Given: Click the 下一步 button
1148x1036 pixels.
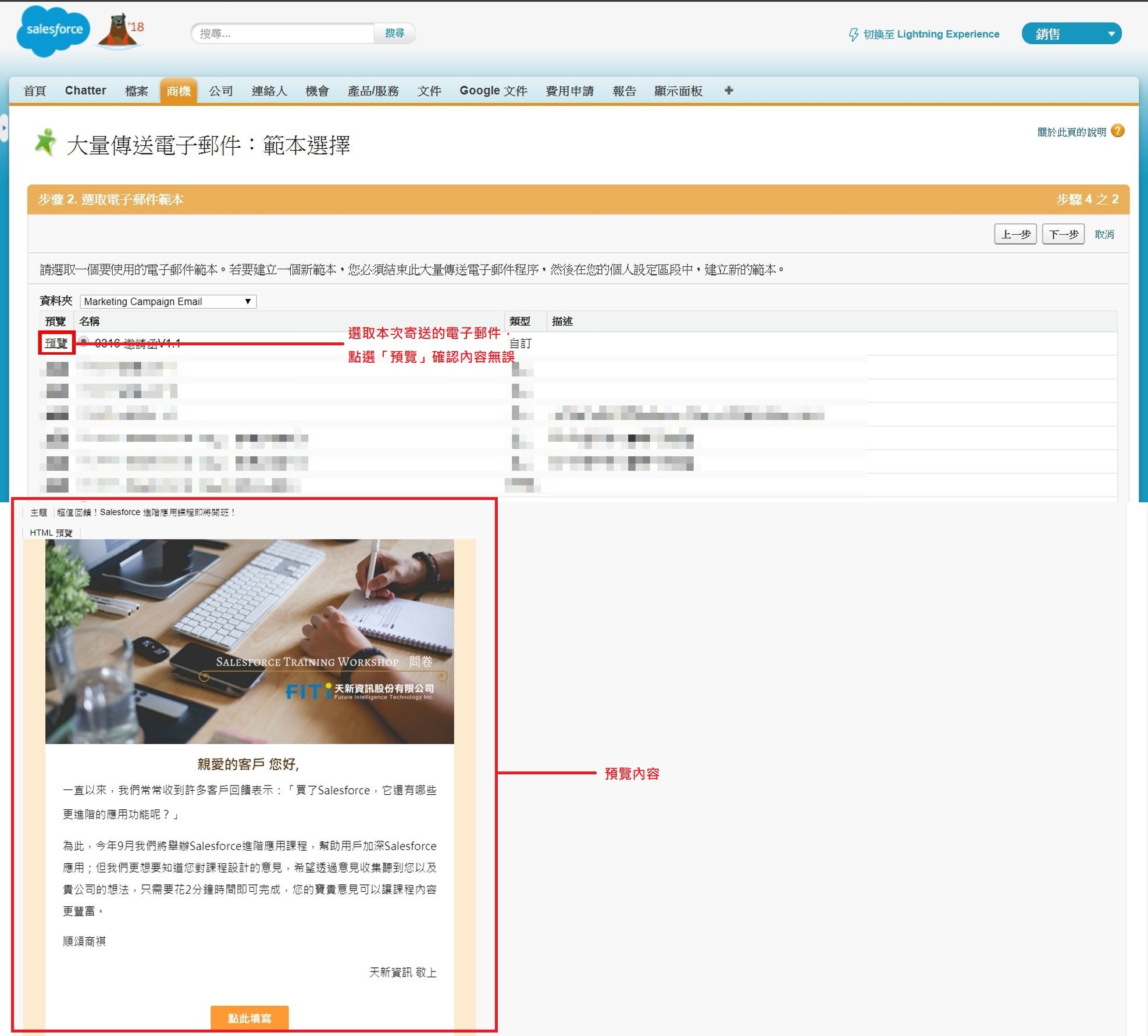Looking at the screenshot, I should tap(1063, 234).
